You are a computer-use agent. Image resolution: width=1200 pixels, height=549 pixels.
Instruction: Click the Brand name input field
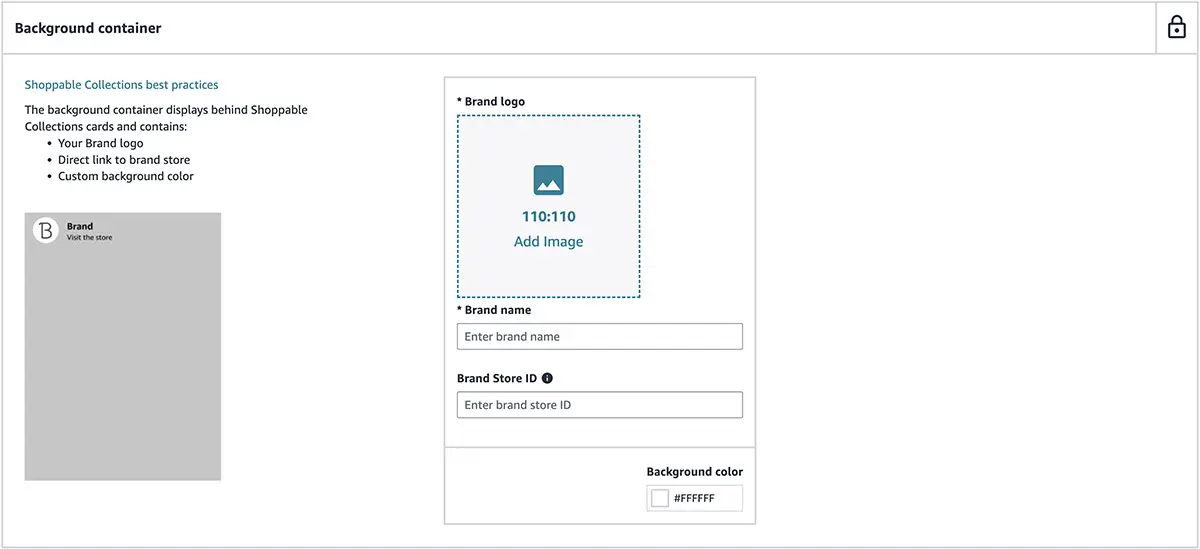point(600,336)
